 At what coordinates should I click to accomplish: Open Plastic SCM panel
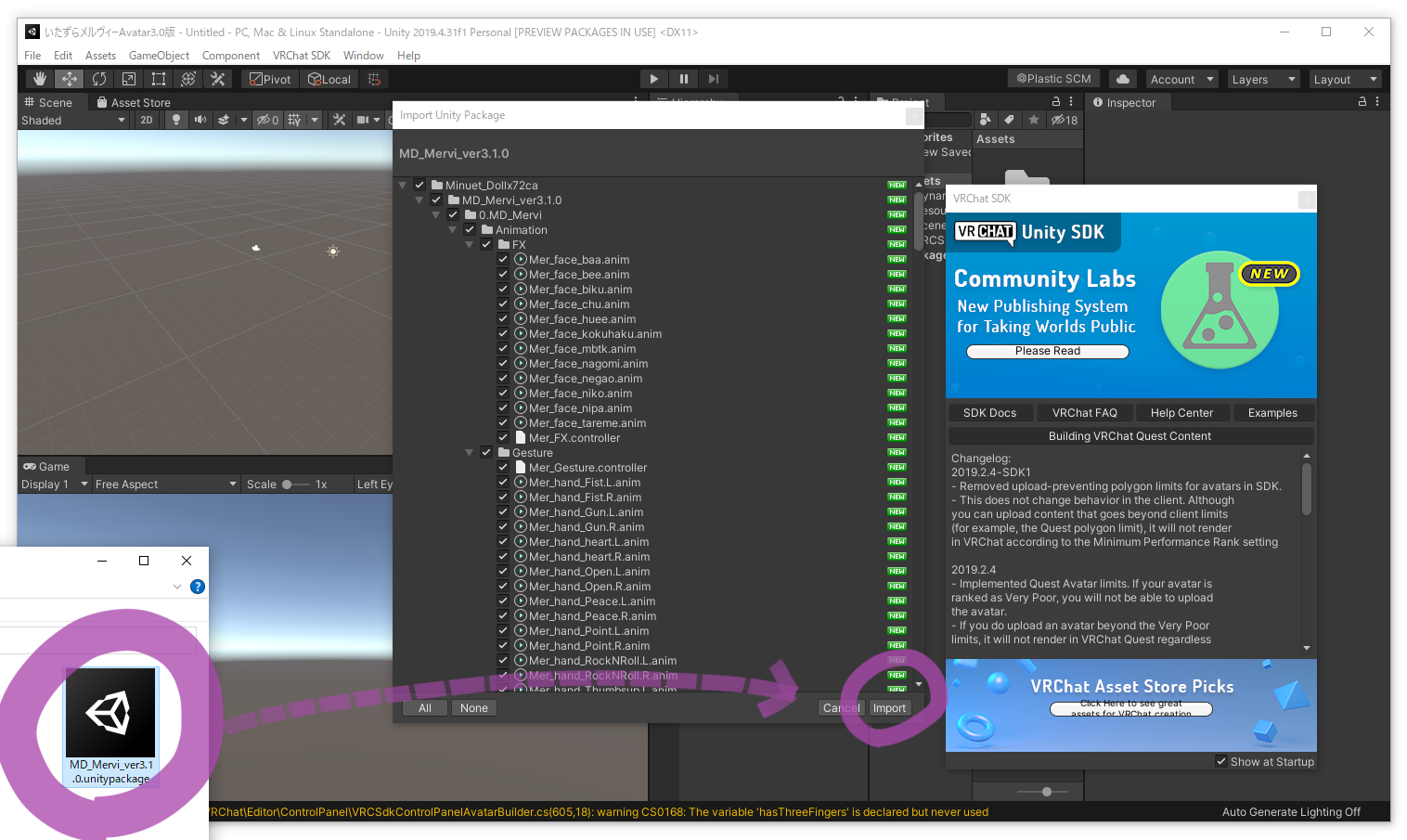(x=1053, y=79)
